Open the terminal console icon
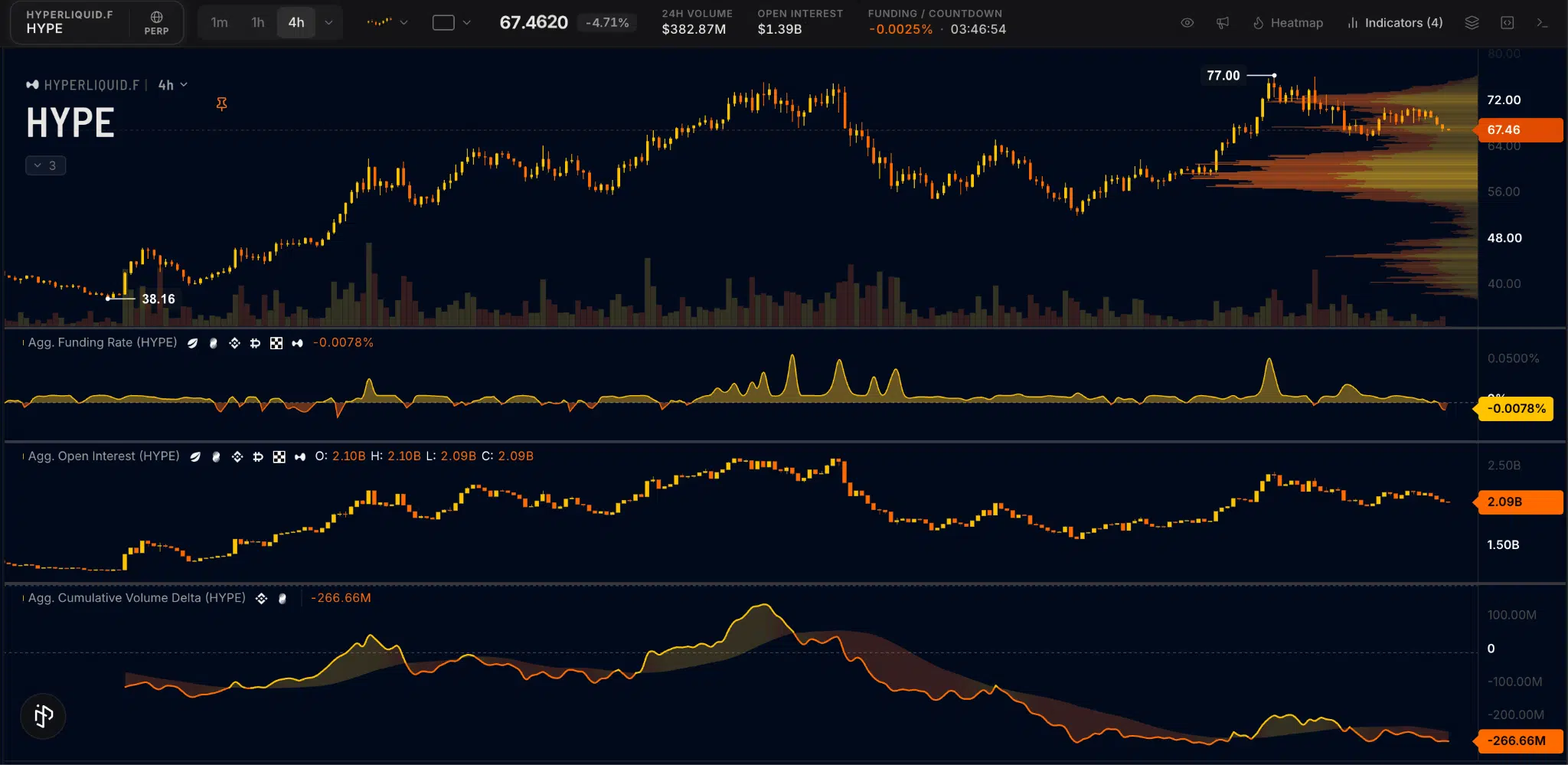 click(1542, 23)
